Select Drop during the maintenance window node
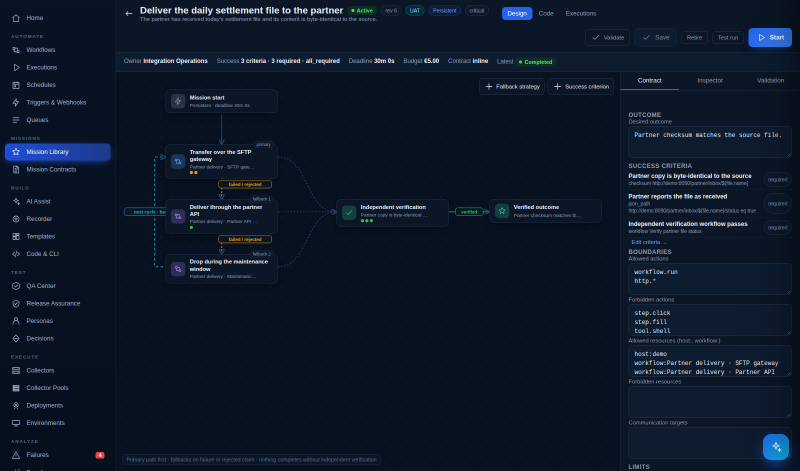Image resolution: width=800 pixels, height=471 pixels. pos(221,269)
